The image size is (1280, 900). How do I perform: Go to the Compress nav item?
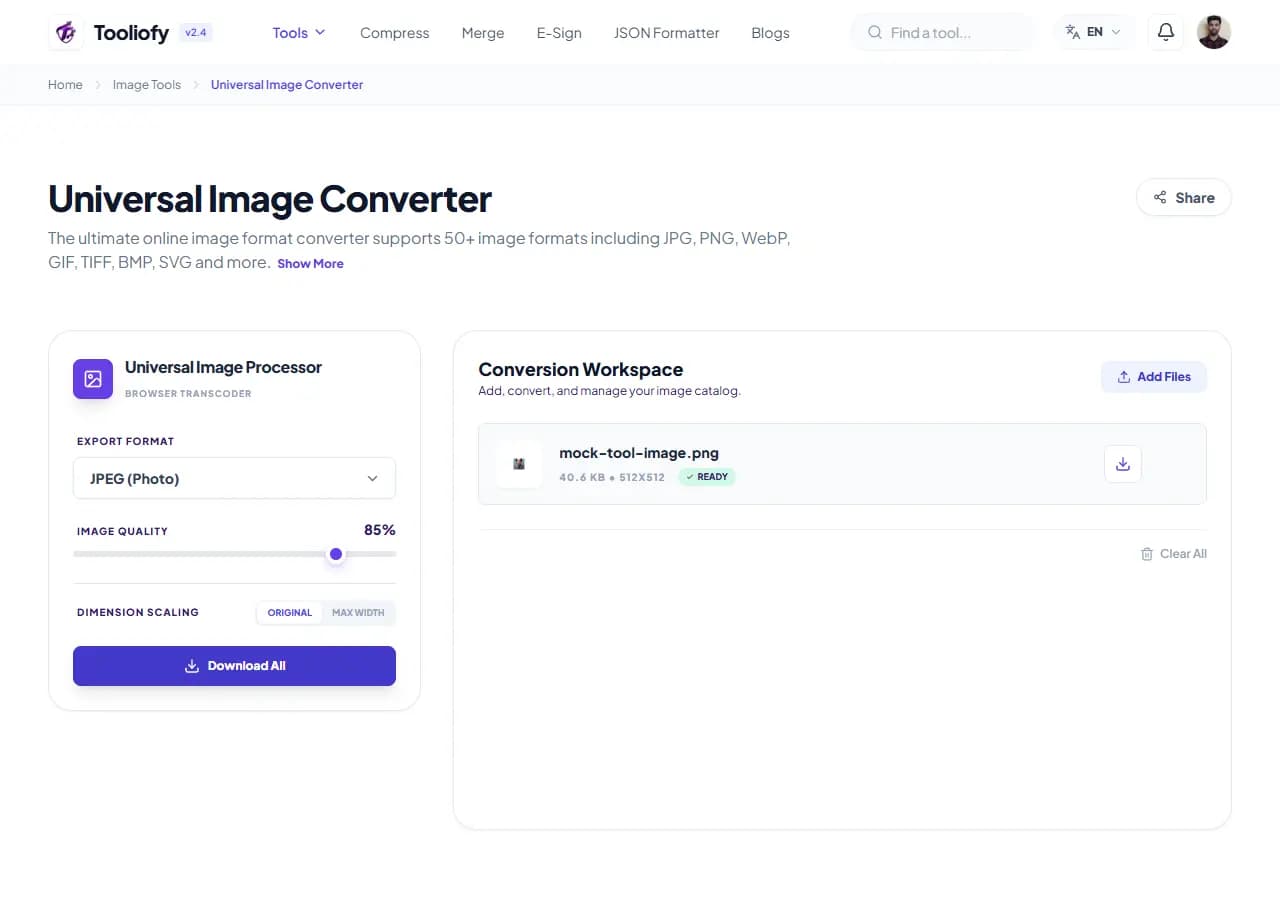coord(394,33)
